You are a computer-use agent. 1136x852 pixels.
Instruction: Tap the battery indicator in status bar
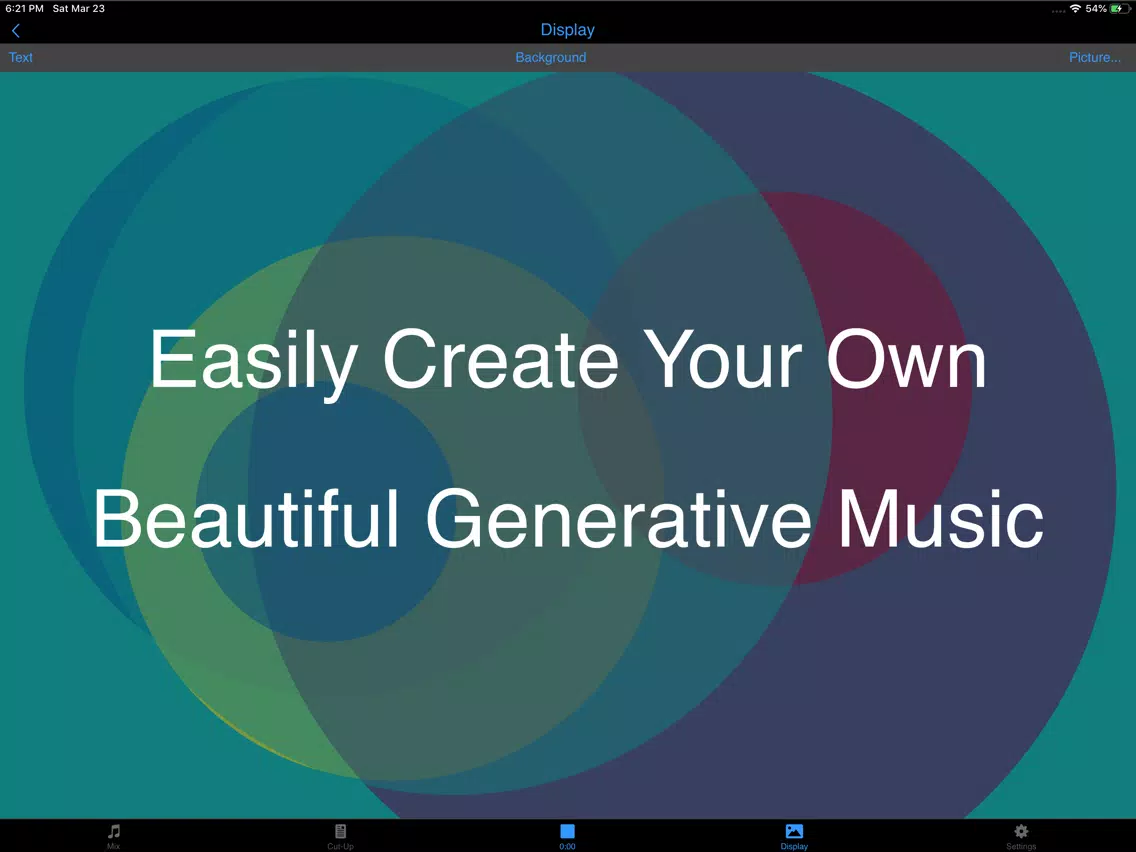pyautogui.click(x=1120, y=9)
